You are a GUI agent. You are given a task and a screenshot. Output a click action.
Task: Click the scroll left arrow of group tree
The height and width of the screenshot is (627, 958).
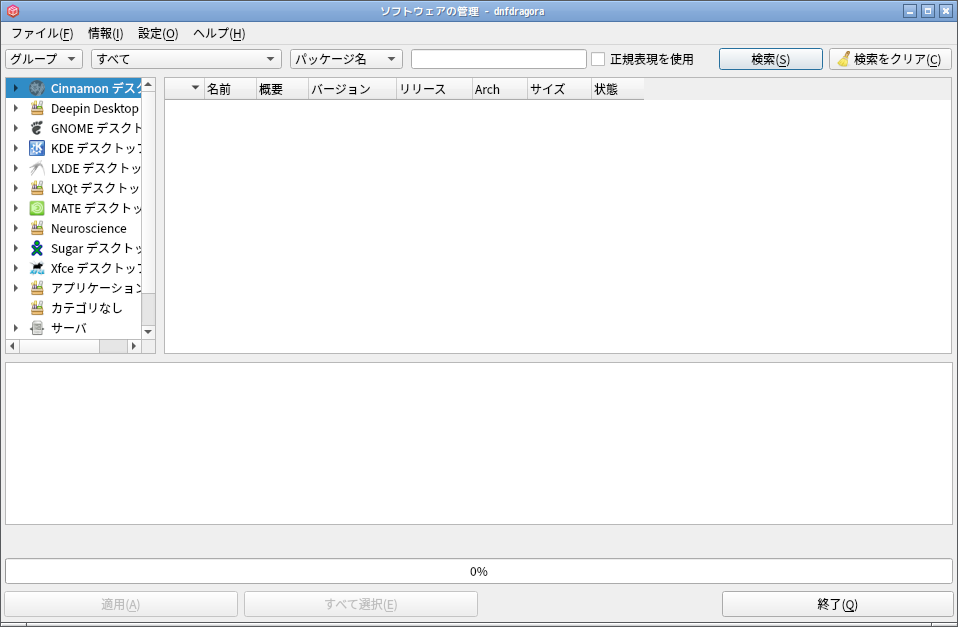point(12,346)
